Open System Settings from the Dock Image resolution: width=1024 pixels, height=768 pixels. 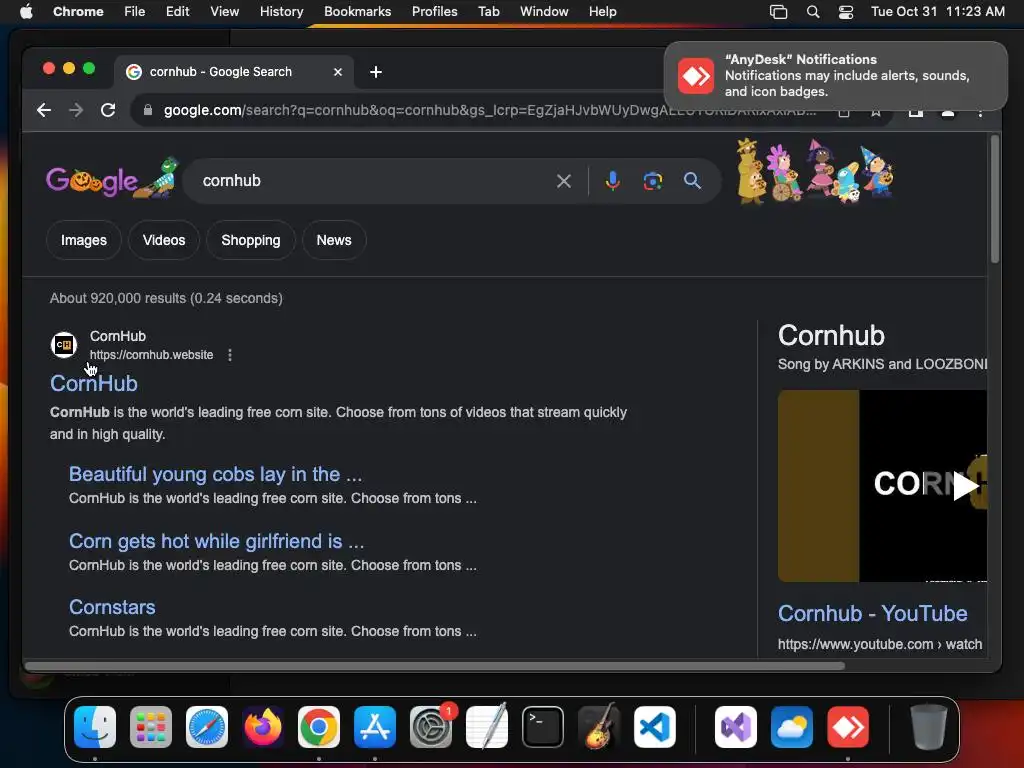point(431,727)
